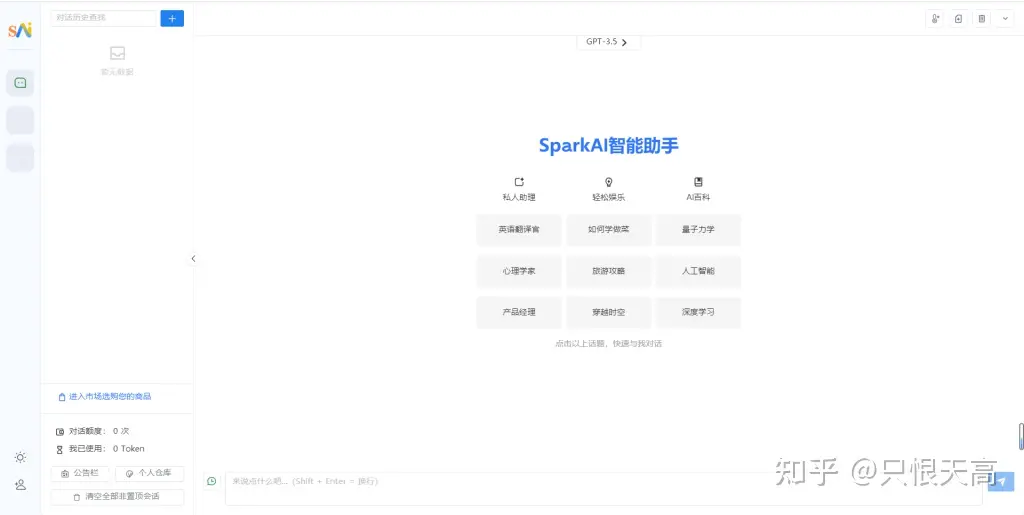Click the add-user icon in bottom sidebar
Viewport: 1024px width, 515px height.
[20, 485]
